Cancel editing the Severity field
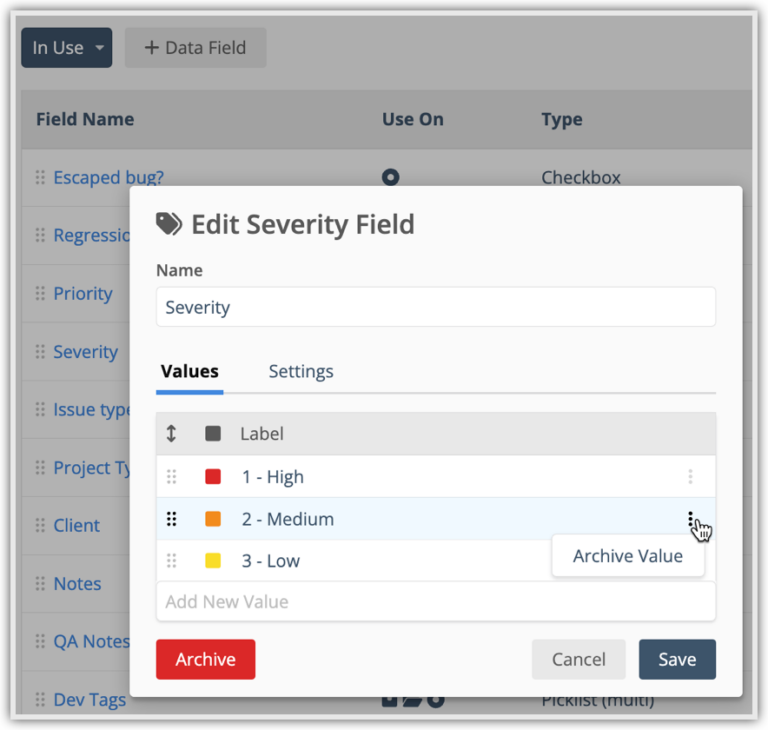768x730 pixels. tap(579, 659)
